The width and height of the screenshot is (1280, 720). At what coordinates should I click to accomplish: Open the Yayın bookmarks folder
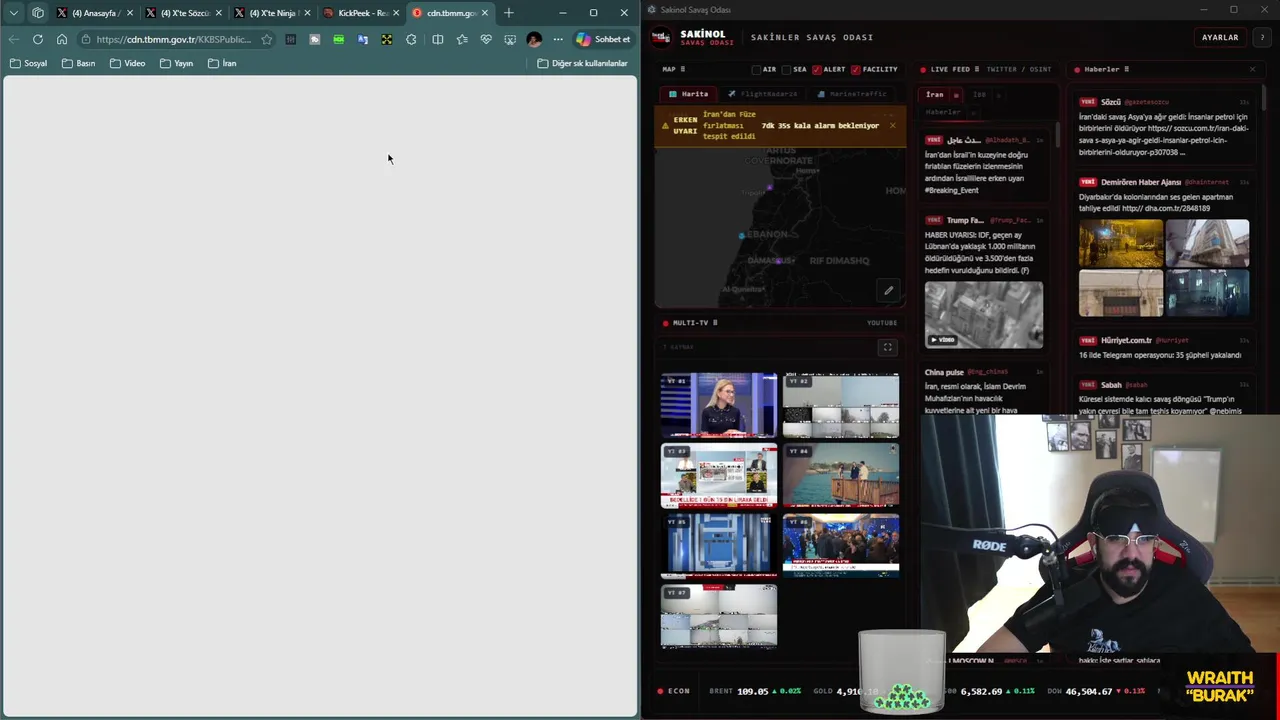pyautogui.click(x=176, y=63)
